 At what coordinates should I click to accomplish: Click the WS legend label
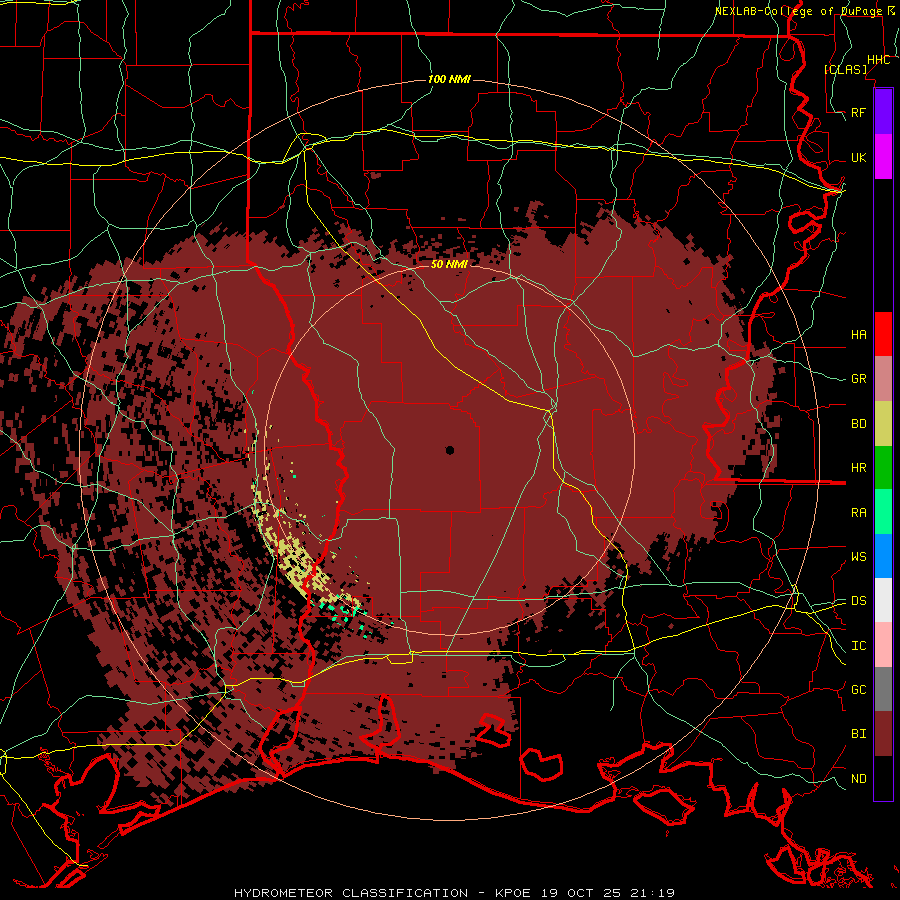(x=858, y=557)
